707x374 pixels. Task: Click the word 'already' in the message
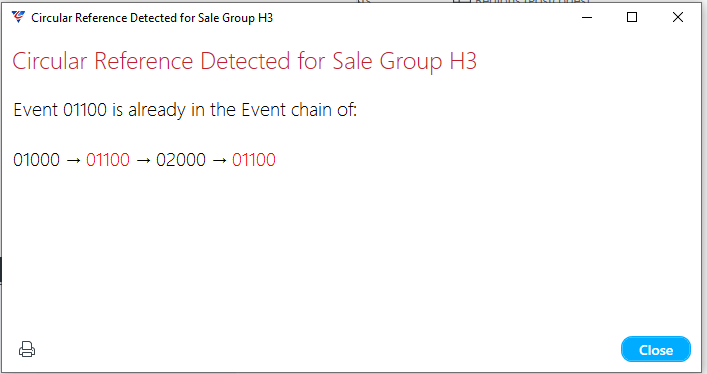coord(156,111)
